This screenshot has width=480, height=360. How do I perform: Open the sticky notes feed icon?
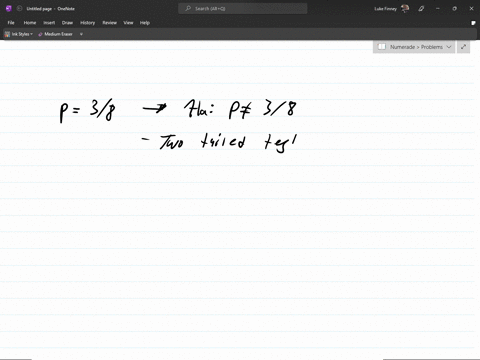coord(473,23)
